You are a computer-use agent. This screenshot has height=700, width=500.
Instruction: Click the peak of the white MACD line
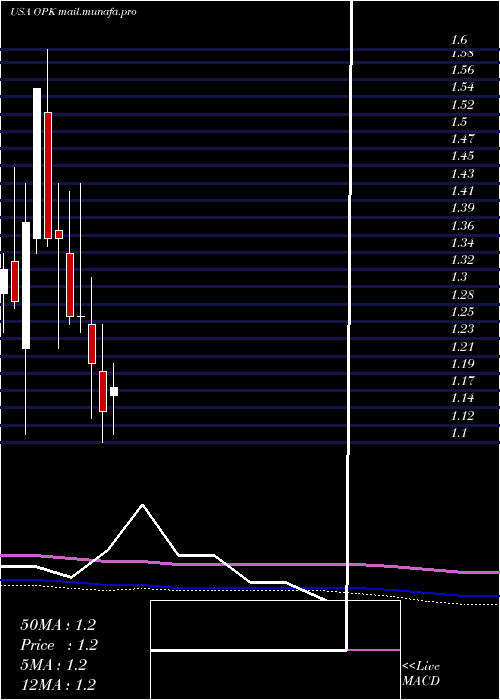pyautogui.click(x=142, y=505)
